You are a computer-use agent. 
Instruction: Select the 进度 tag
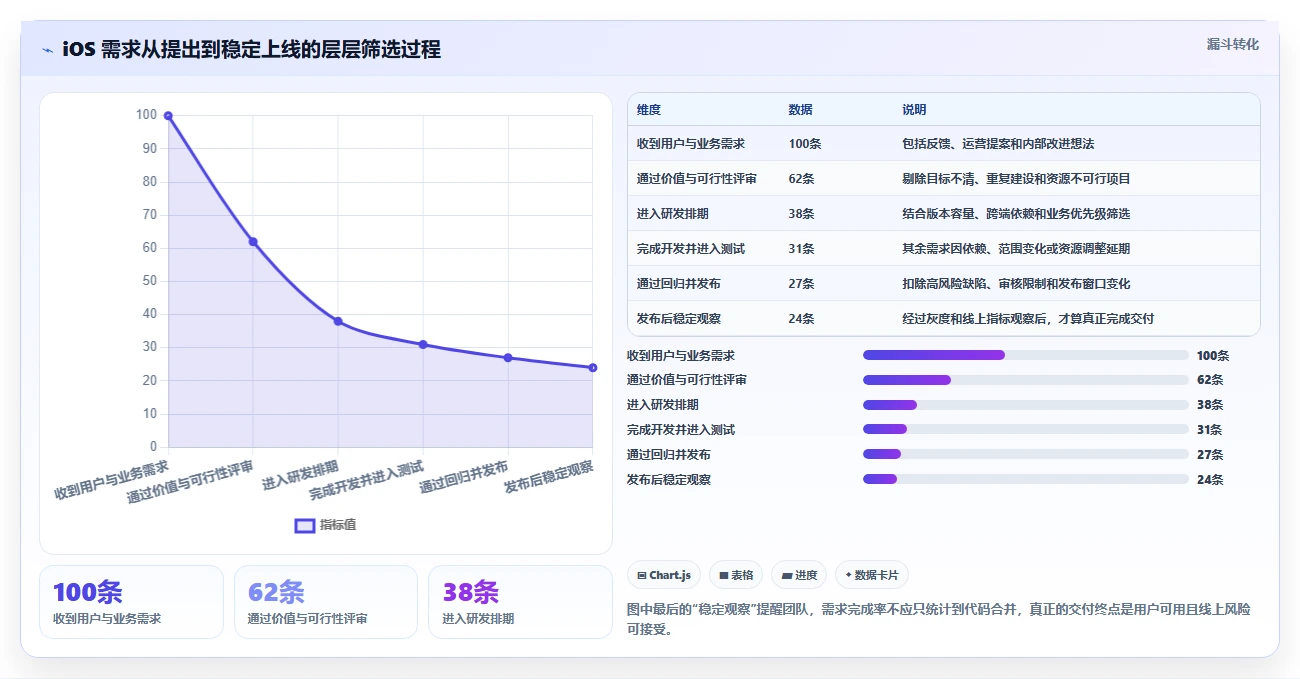tap(799, 575)
